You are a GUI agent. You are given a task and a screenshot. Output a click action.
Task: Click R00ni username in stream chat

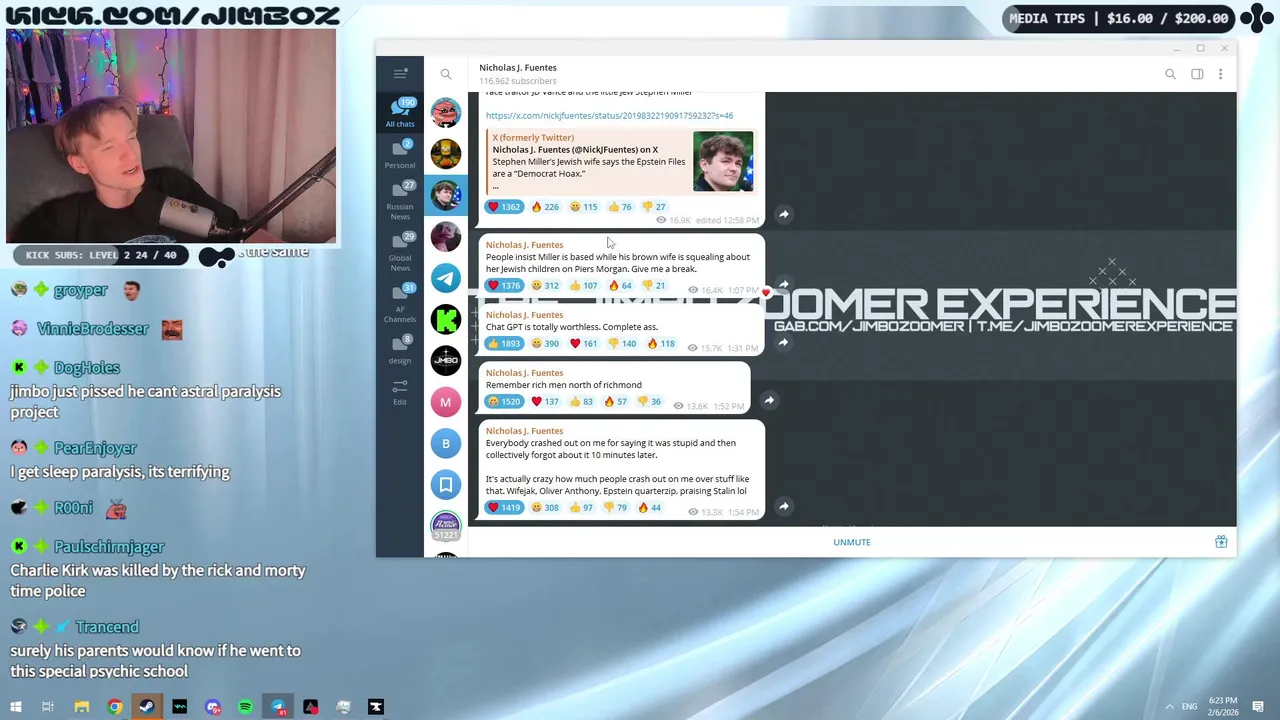(73, 508)
